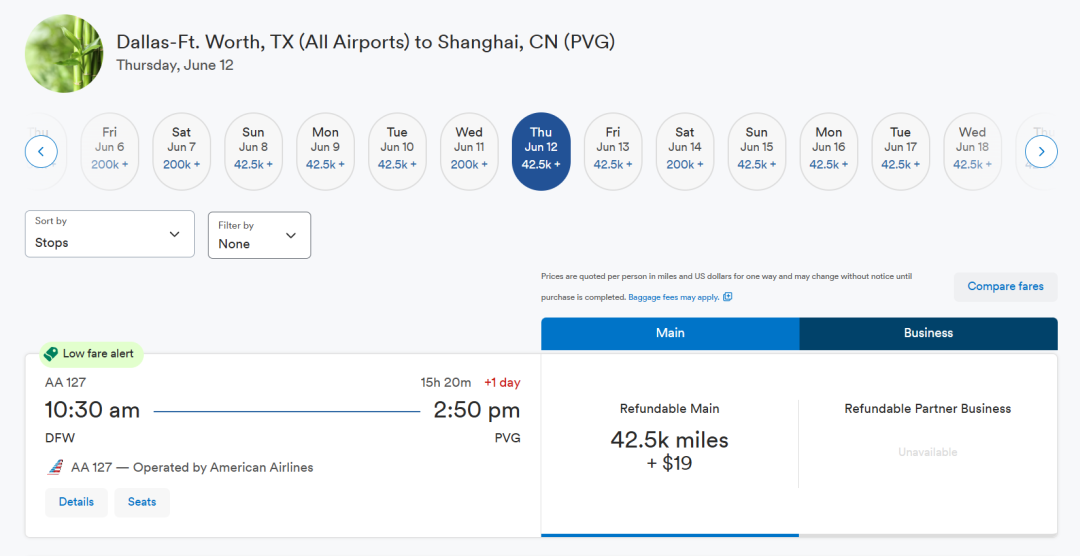Click the next dates right arrow
This screenshot has height=556, width=1080.
1041,152
